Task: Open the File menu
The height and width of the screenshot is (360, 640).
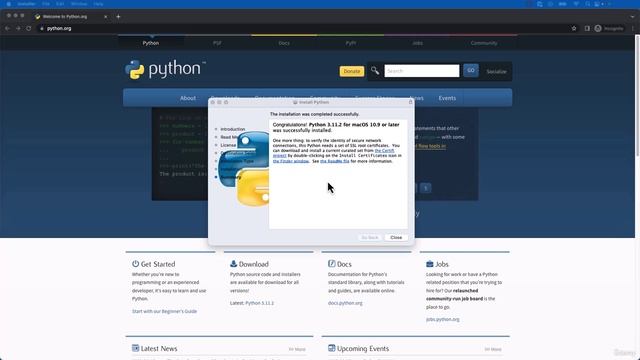Action: click(x=46, y=4)
